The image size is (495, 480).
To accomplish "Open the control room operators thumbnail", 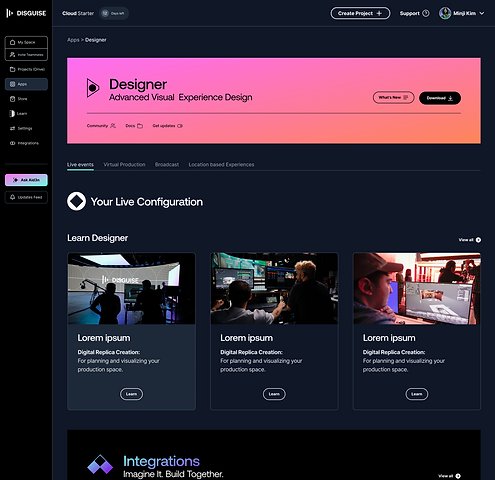I will click(x=274, y=288).
